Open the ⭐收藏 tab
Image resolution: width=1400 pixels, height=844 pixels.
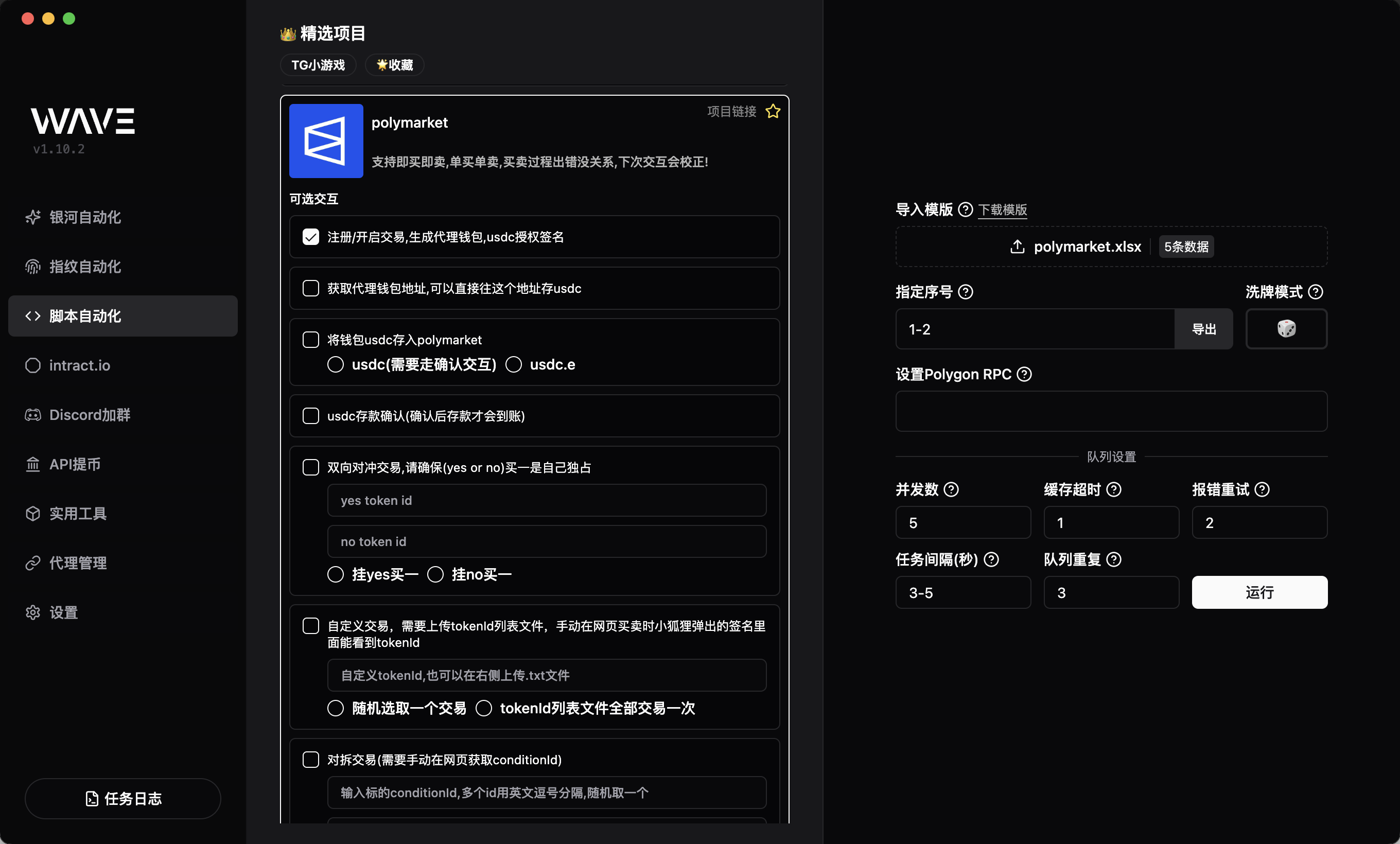click(x=394, y=65)
